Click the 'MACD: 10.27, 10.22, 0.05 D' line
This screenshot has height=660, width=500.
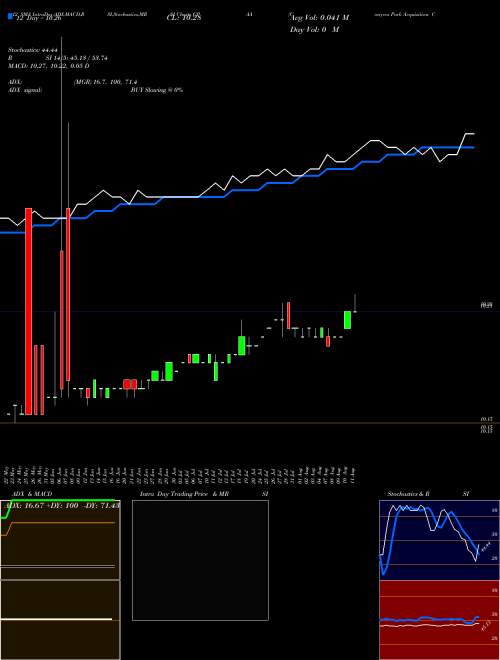pos(48,66)
